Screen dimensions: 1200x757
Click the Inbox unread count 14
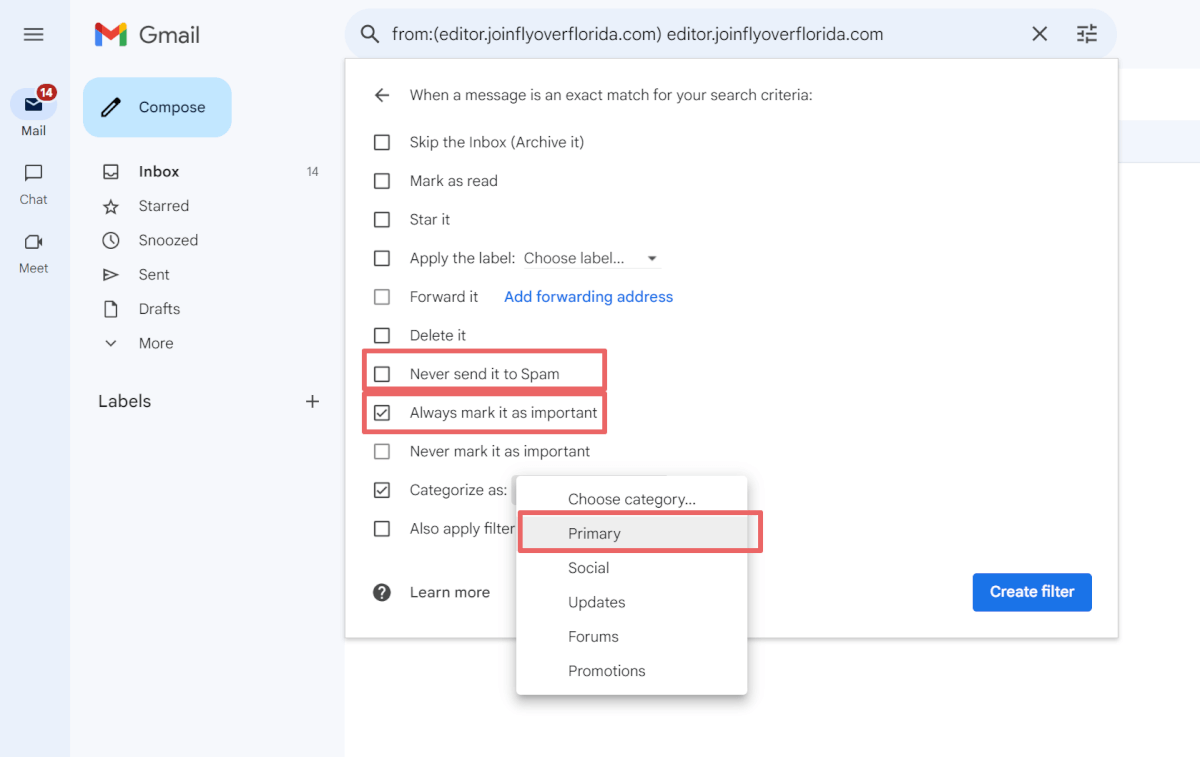tap(312, 172)
